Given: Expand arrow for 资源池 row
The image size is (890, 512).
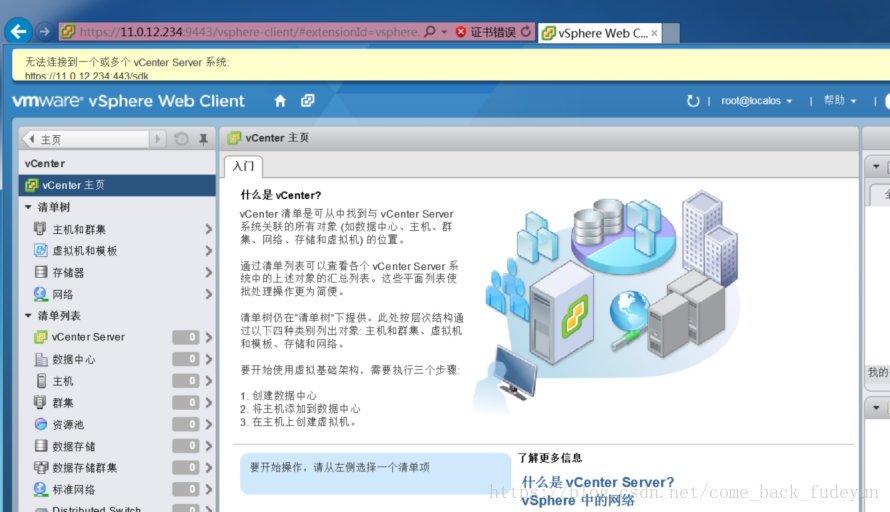Looking at the screenshot, I should 208,424.
